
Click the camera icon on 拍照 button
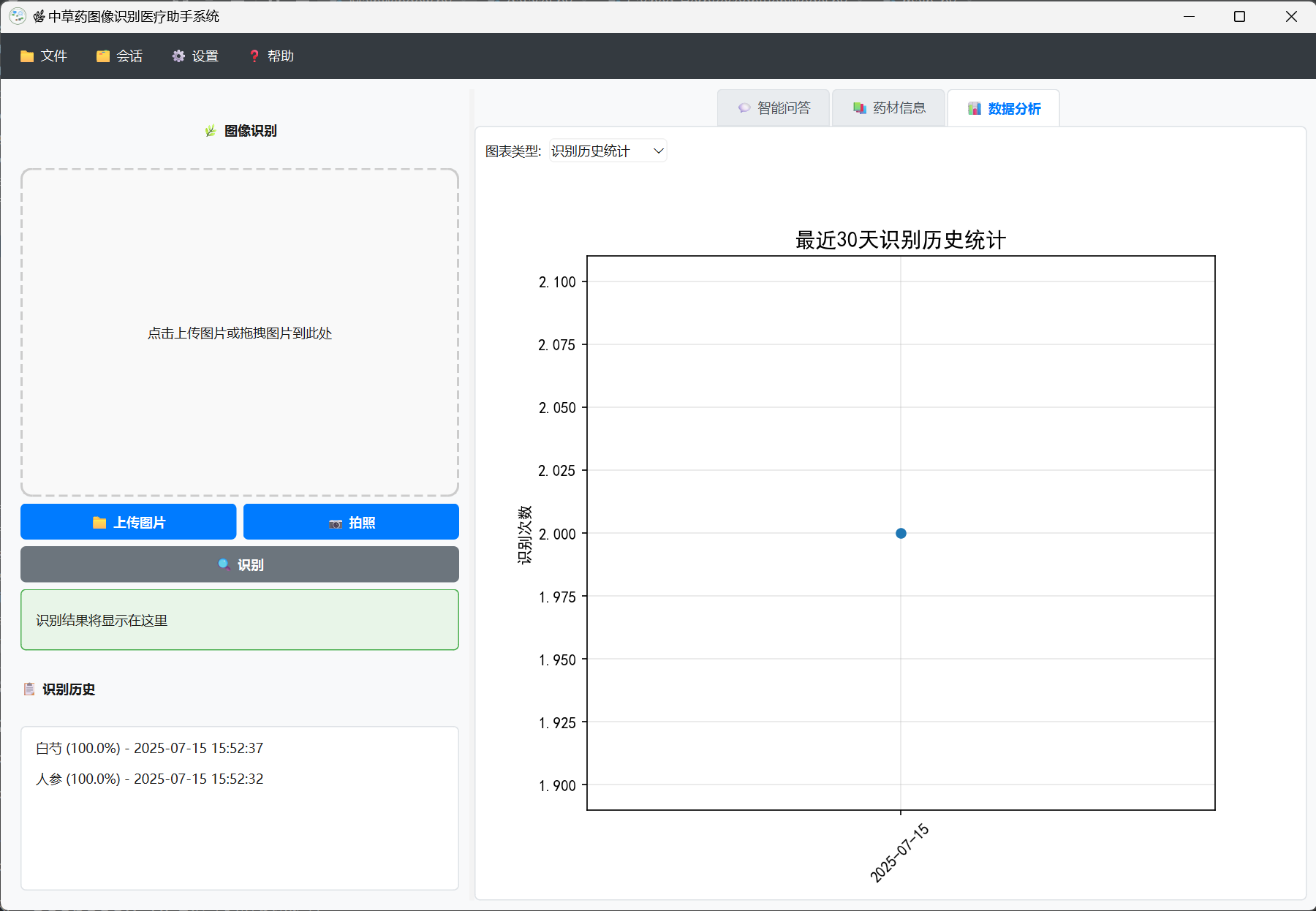[x=336, y=523]
